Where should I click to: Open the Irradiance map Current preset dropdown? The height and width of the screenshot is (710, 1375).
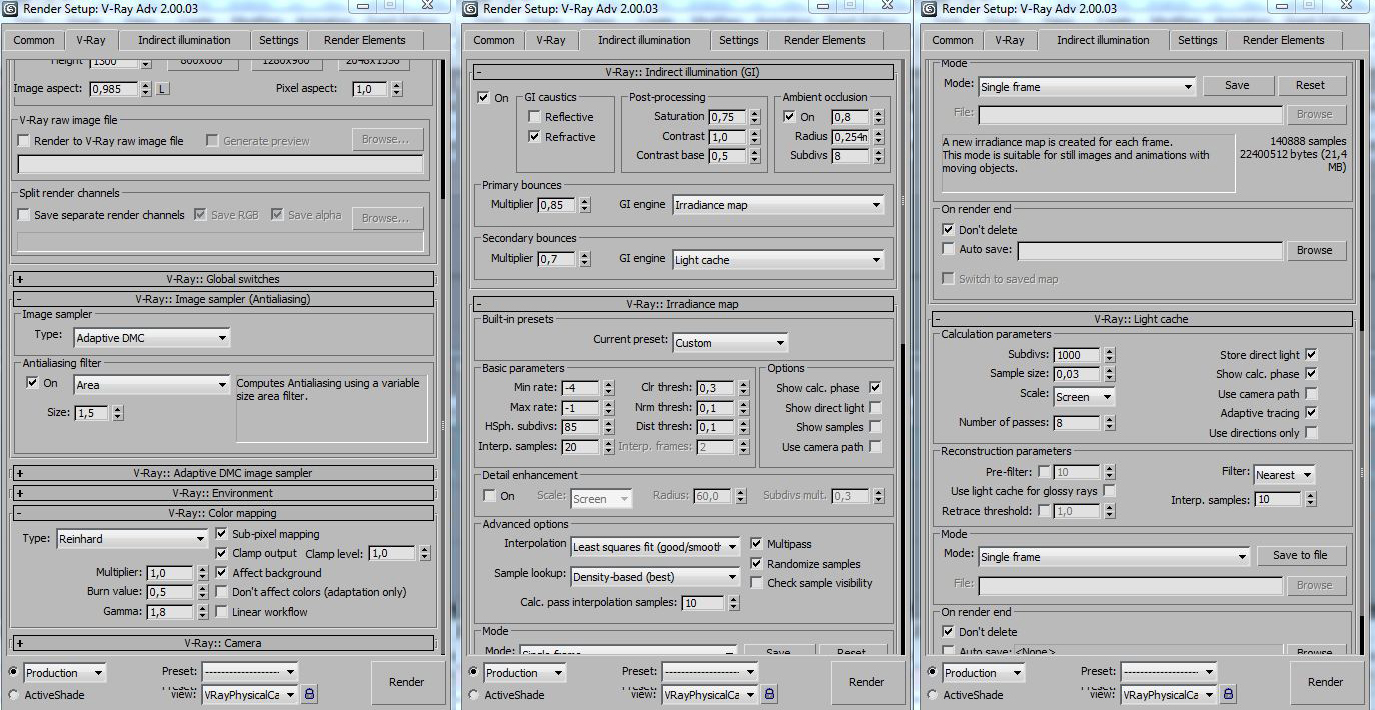tap(730, 343)
